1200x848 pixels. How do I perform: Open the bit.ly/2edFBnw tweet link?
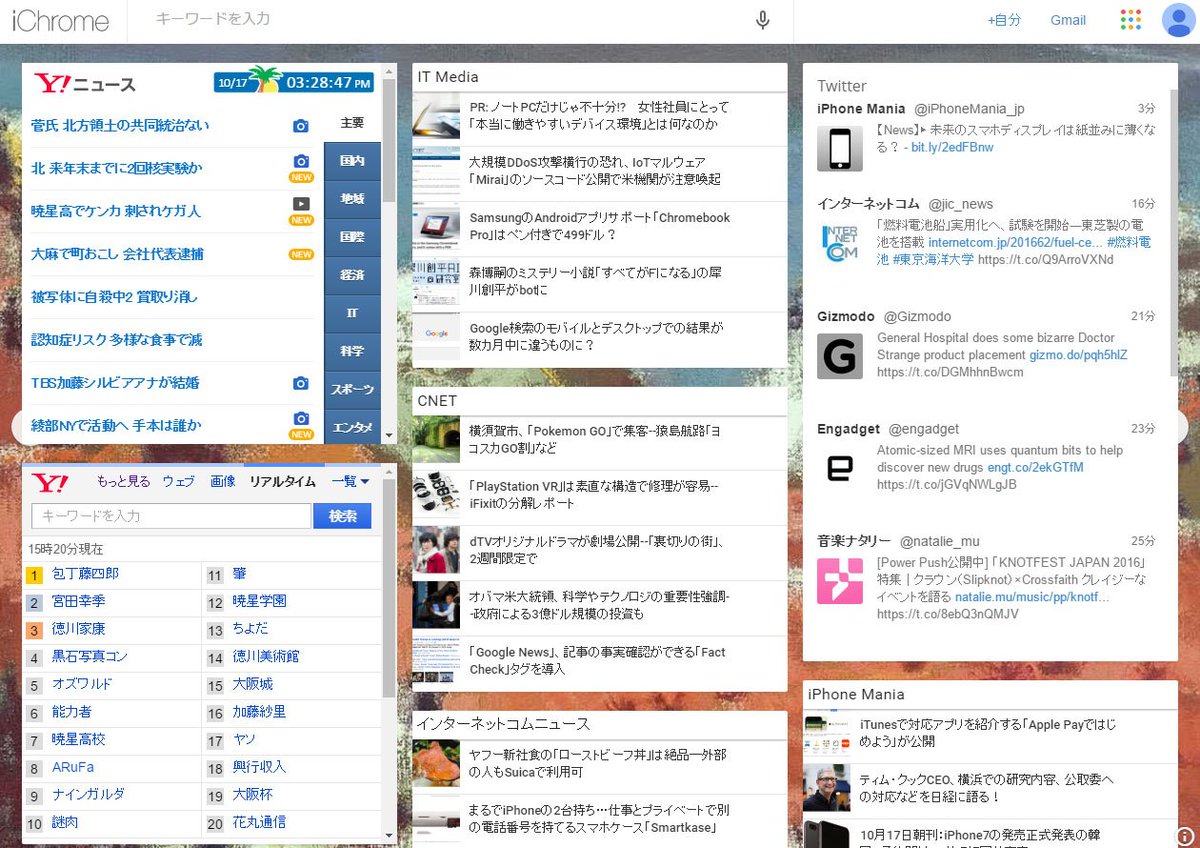pyautogui.click(x=952, y=147)
